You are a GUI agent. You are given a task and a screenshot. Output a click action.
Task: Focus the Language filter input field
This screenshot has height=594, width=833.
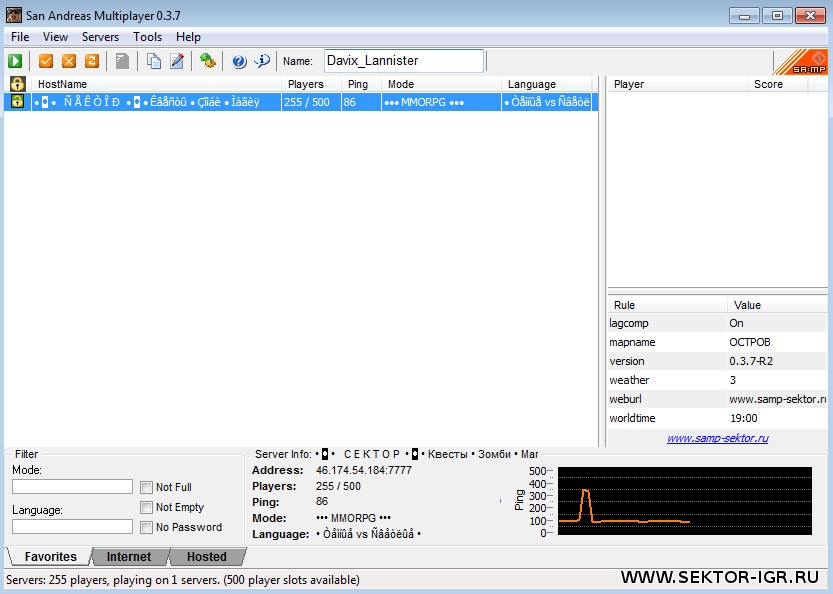click(x=72, y=527)
